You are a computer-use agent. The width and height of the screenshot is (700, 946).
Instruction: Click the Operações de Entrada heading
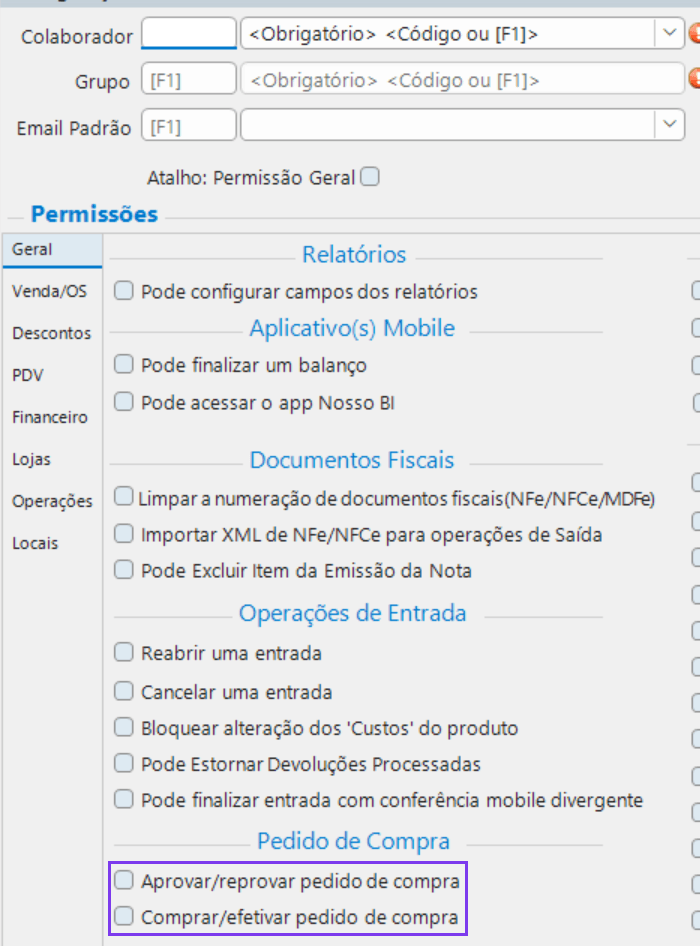(352, 613)
